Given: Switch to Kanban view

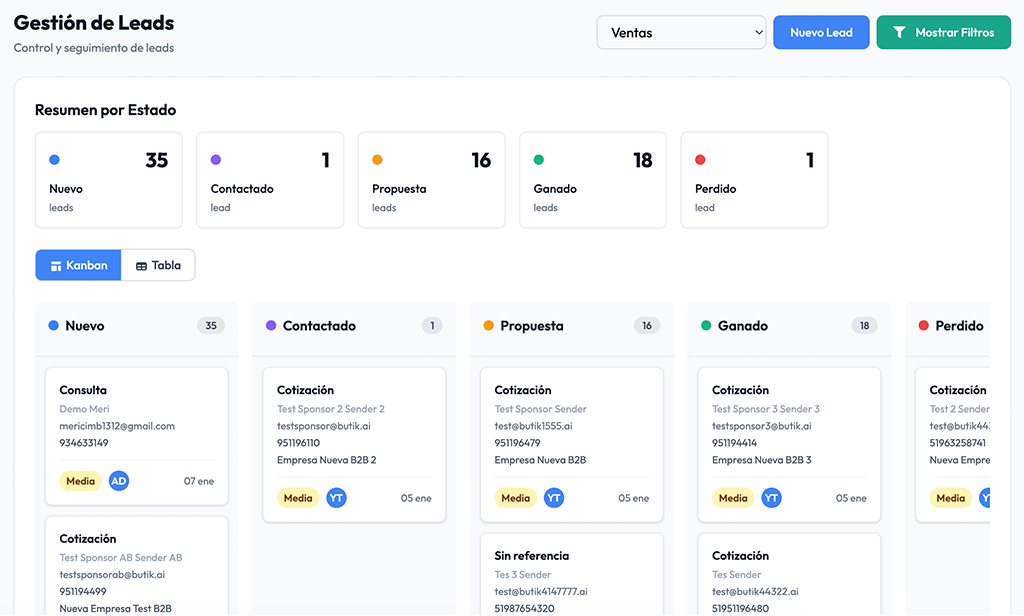Looking at the screenshot, I should [78, 265].
